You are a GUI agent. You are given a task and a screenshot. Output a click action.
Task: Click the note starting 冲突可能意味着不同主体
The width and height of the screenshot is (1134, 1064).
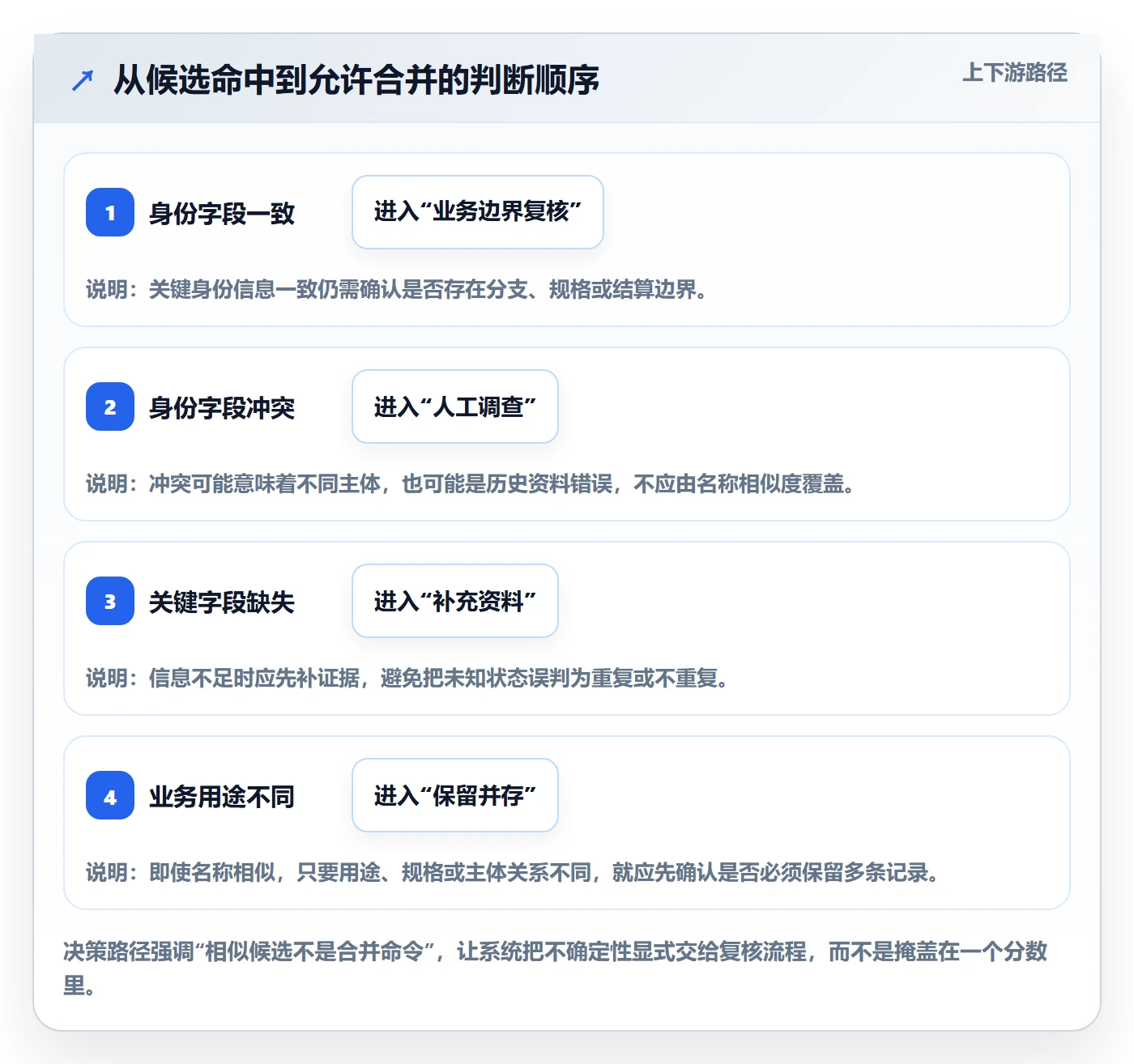click(471, 484)
